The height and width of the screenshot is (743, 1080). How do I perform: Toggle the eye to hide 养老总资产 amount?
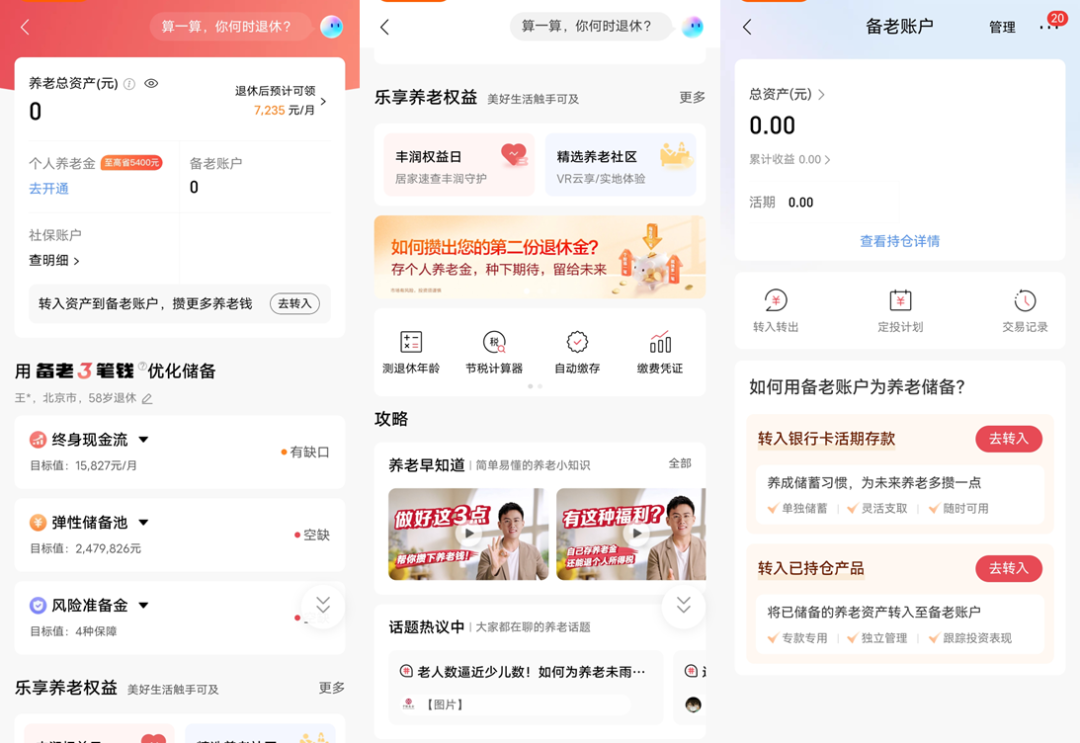(152, 84)
